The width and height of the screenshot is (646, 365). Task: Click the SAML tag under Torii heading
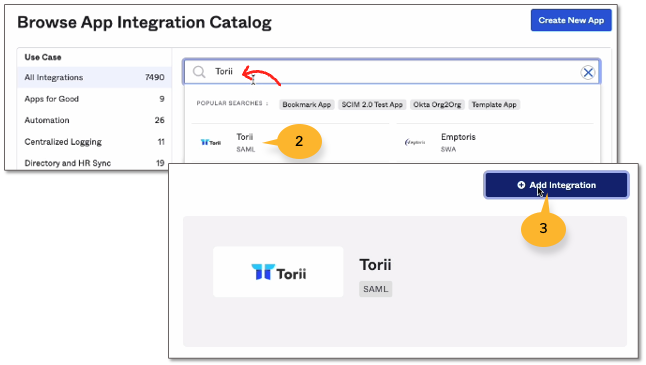(375, 289)
